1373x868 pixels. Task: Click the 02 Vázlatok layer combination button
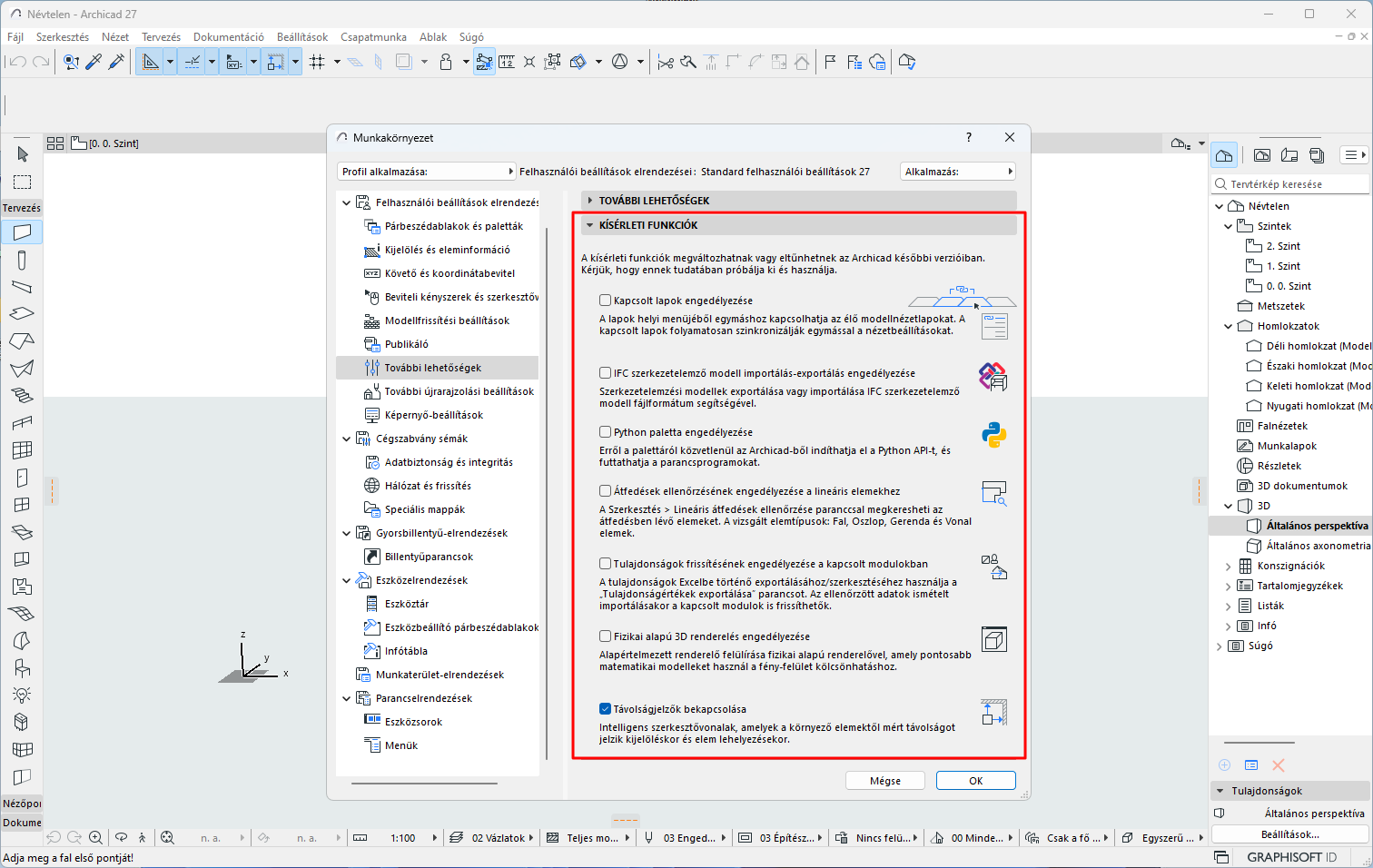(x=491, y=838)
